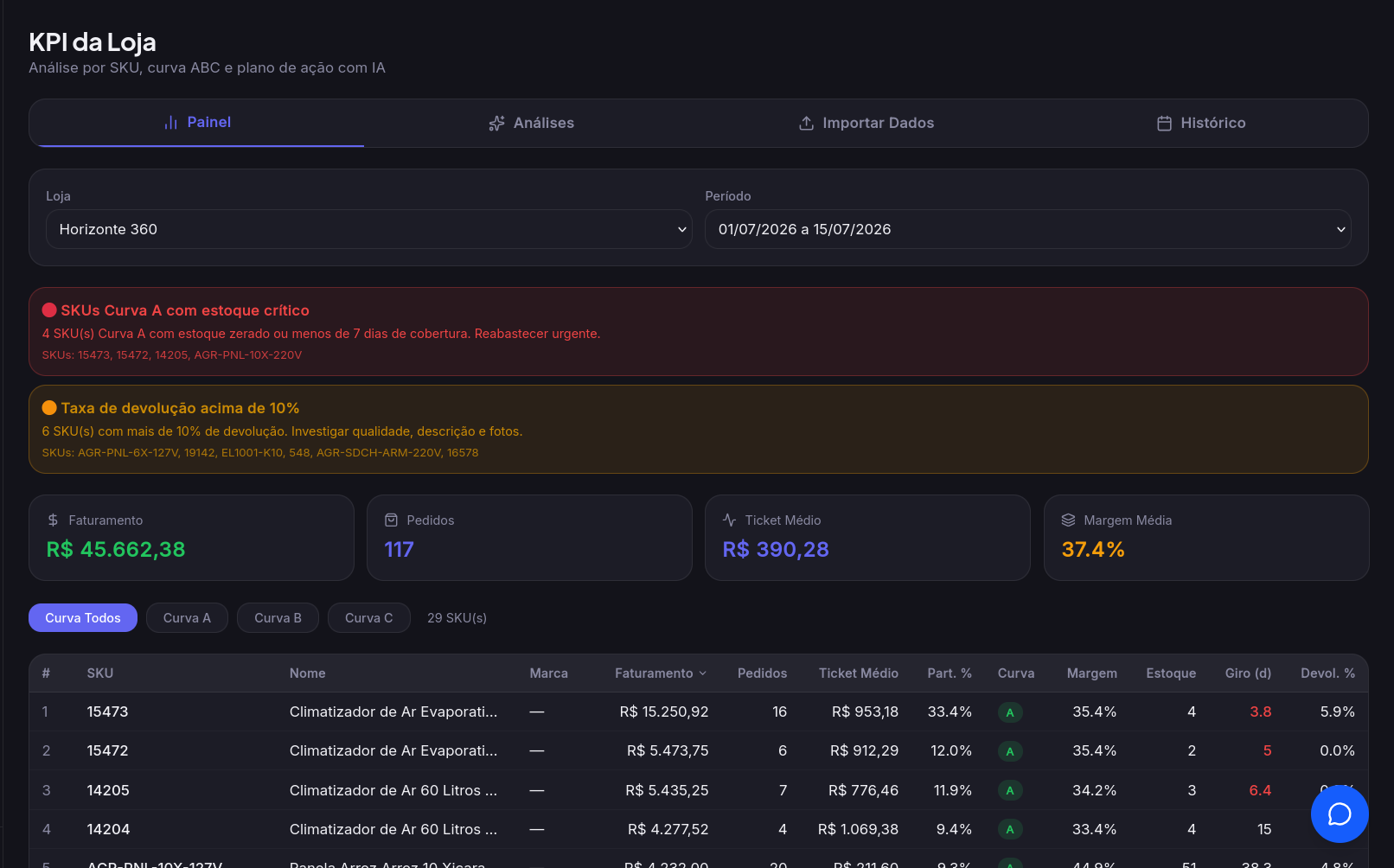This screenshot has width=1394, height=868.
Task: Open the Análises tab
Action: 531,124
